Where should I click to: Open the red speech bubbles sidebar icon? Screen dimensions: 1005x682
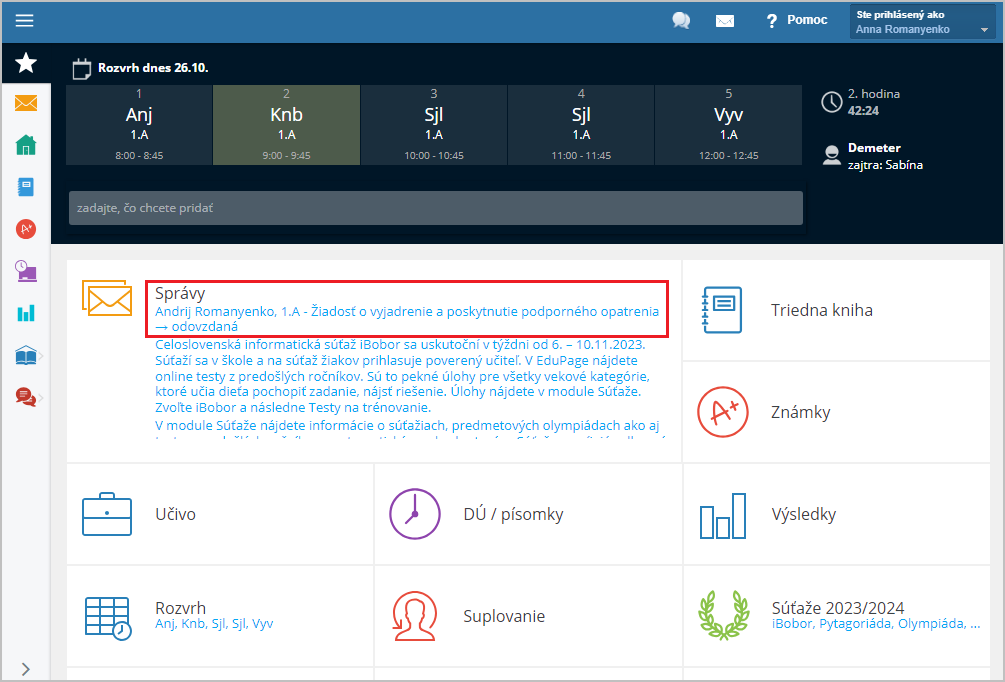(x=26, y=397)
